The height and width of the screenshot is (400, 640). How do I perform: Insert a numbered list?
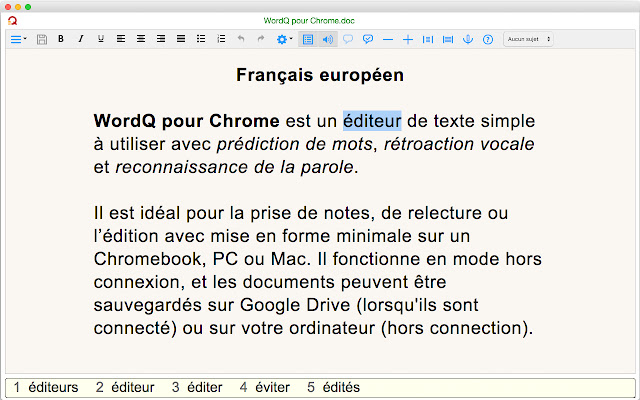(x=221, y=39)
